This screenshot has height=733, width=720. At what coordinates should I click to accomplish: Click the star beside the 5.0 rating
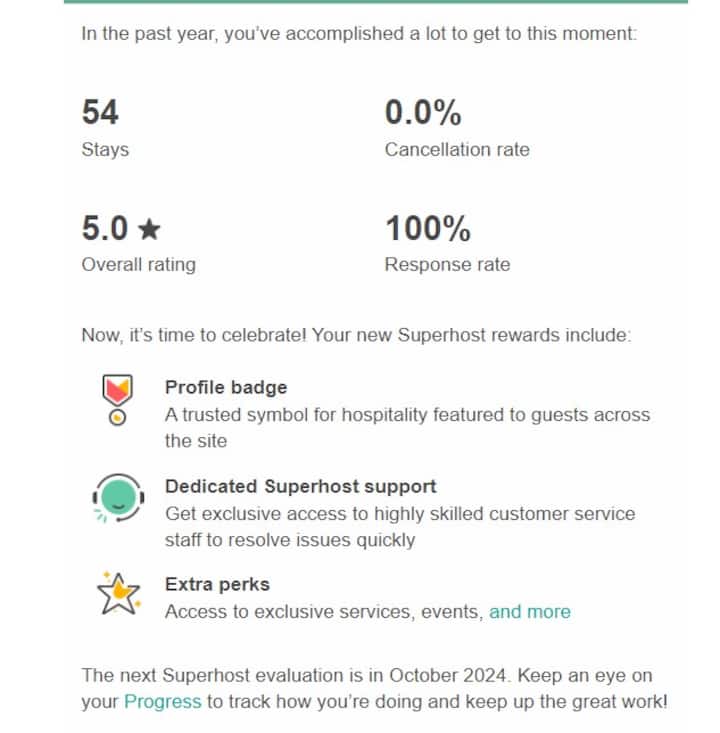click(x=150, y=229)
